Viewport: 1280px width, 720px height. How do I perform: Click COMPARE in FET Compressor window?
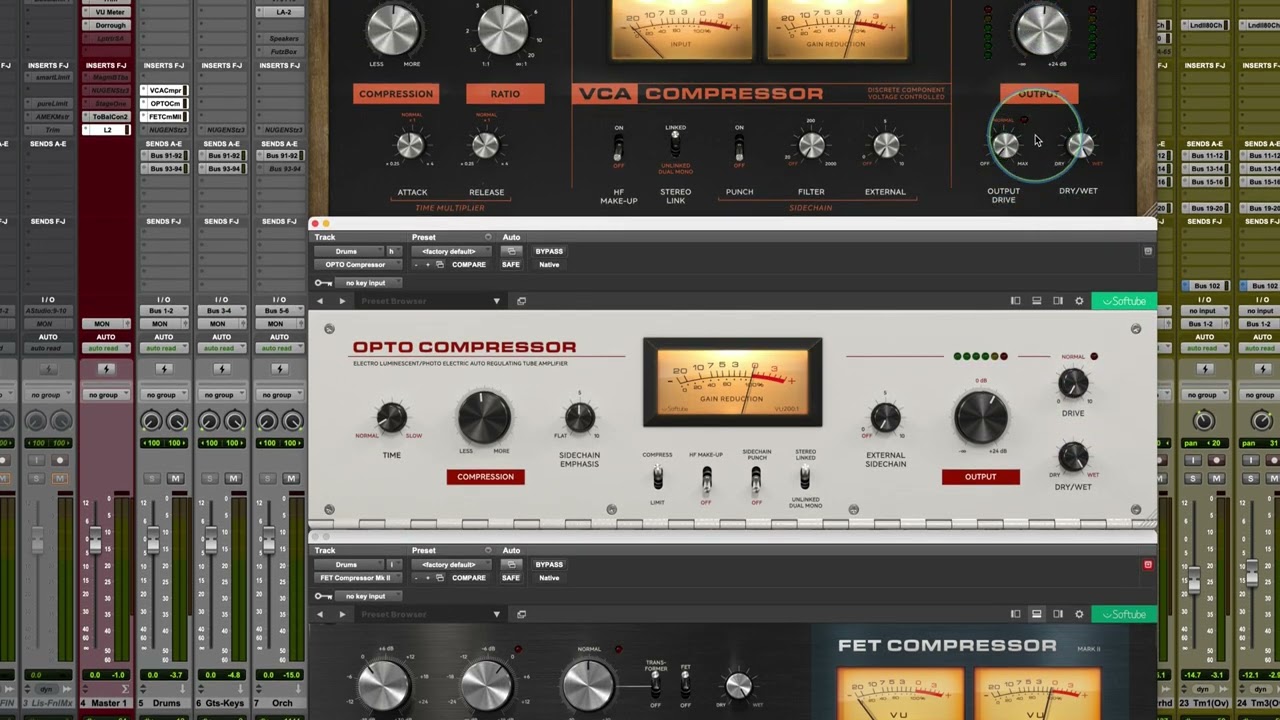[468, 578]
